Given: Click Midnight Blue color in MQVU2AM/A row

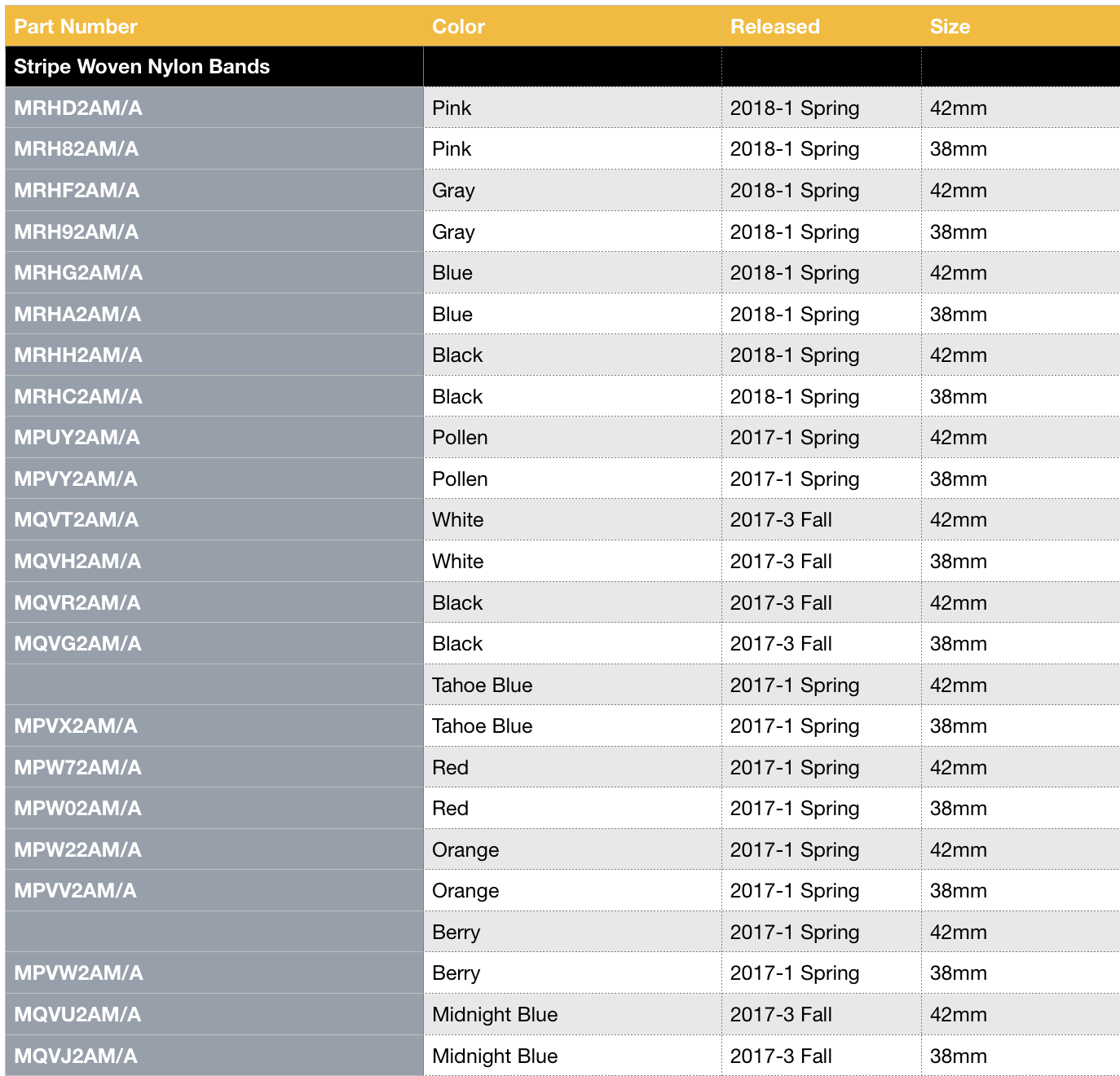Looking at the screenshot, I should 495,1015.
